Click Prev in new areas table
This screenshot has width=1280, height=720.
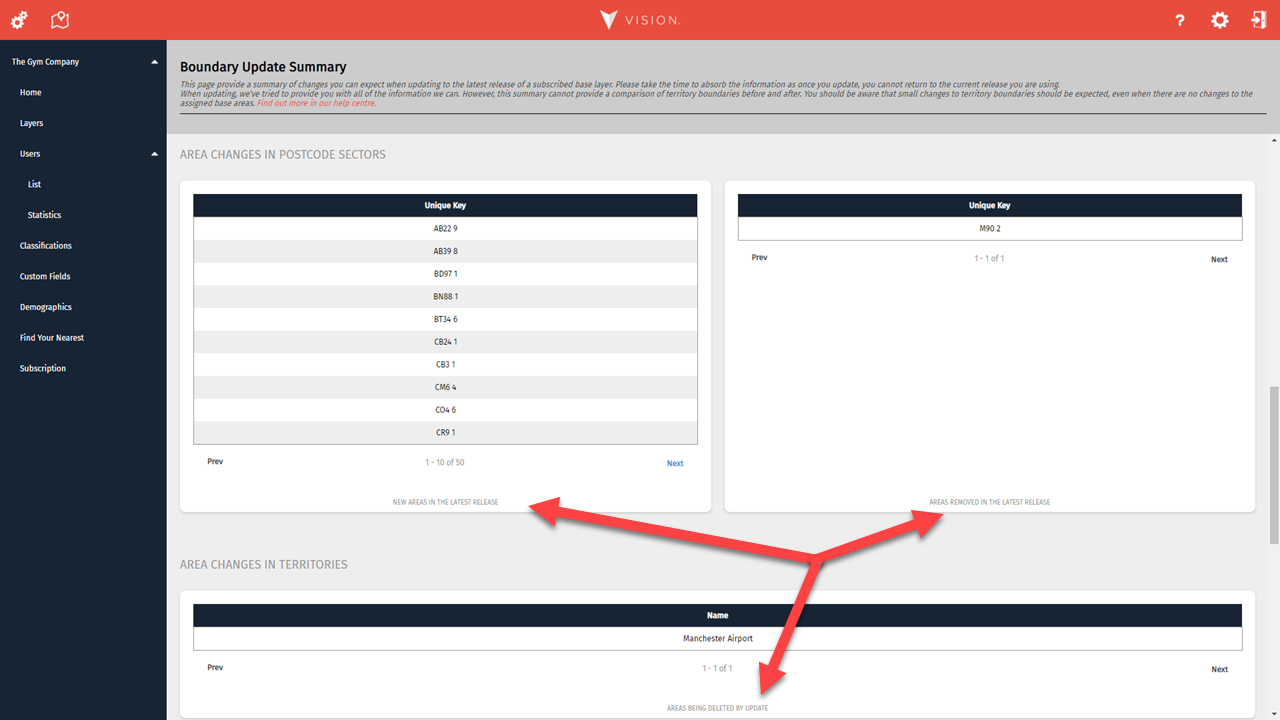(x=215, y=462)
